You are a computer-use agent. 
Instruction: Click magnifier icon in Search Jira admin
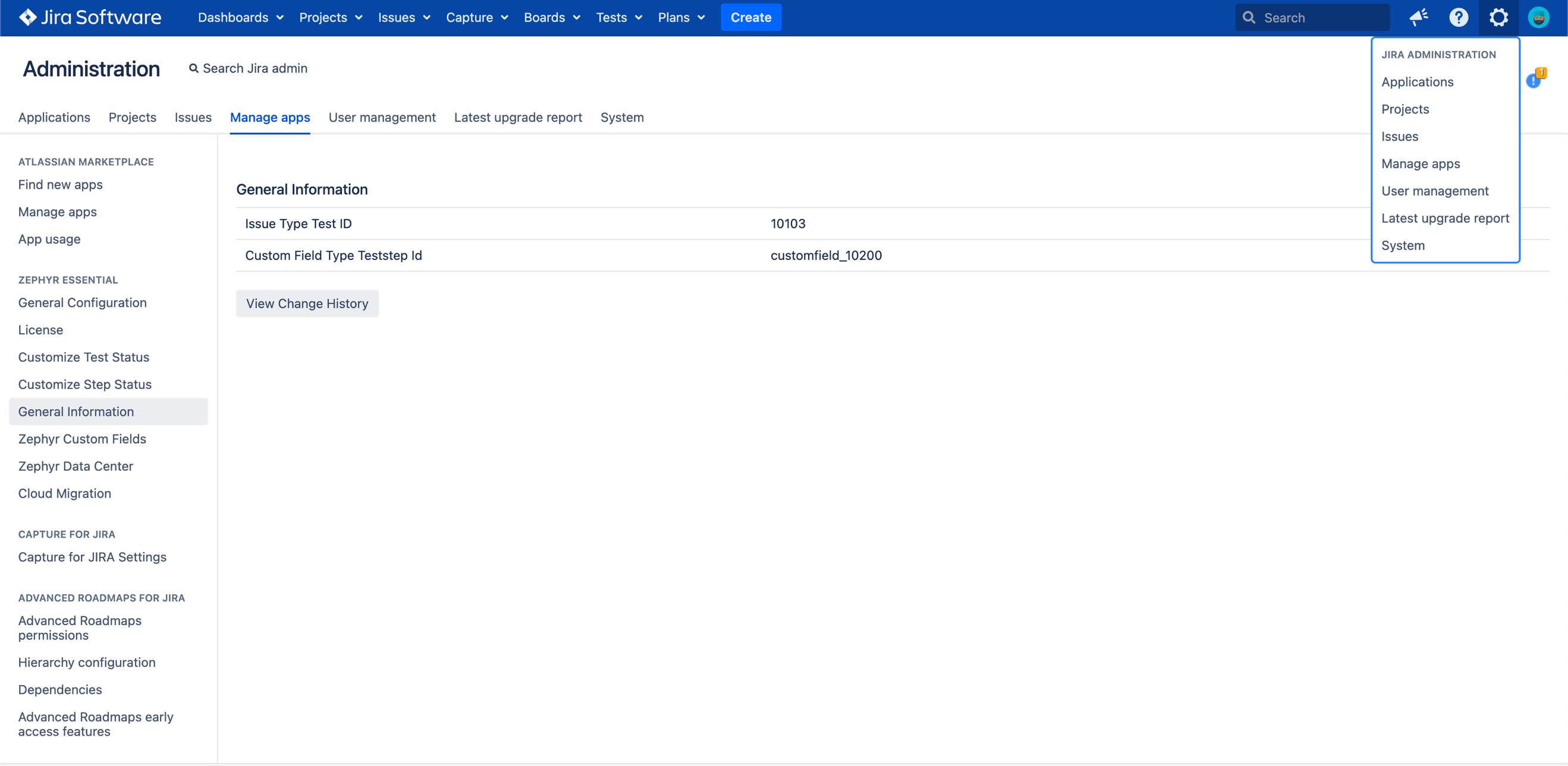[x=194, y=69]
